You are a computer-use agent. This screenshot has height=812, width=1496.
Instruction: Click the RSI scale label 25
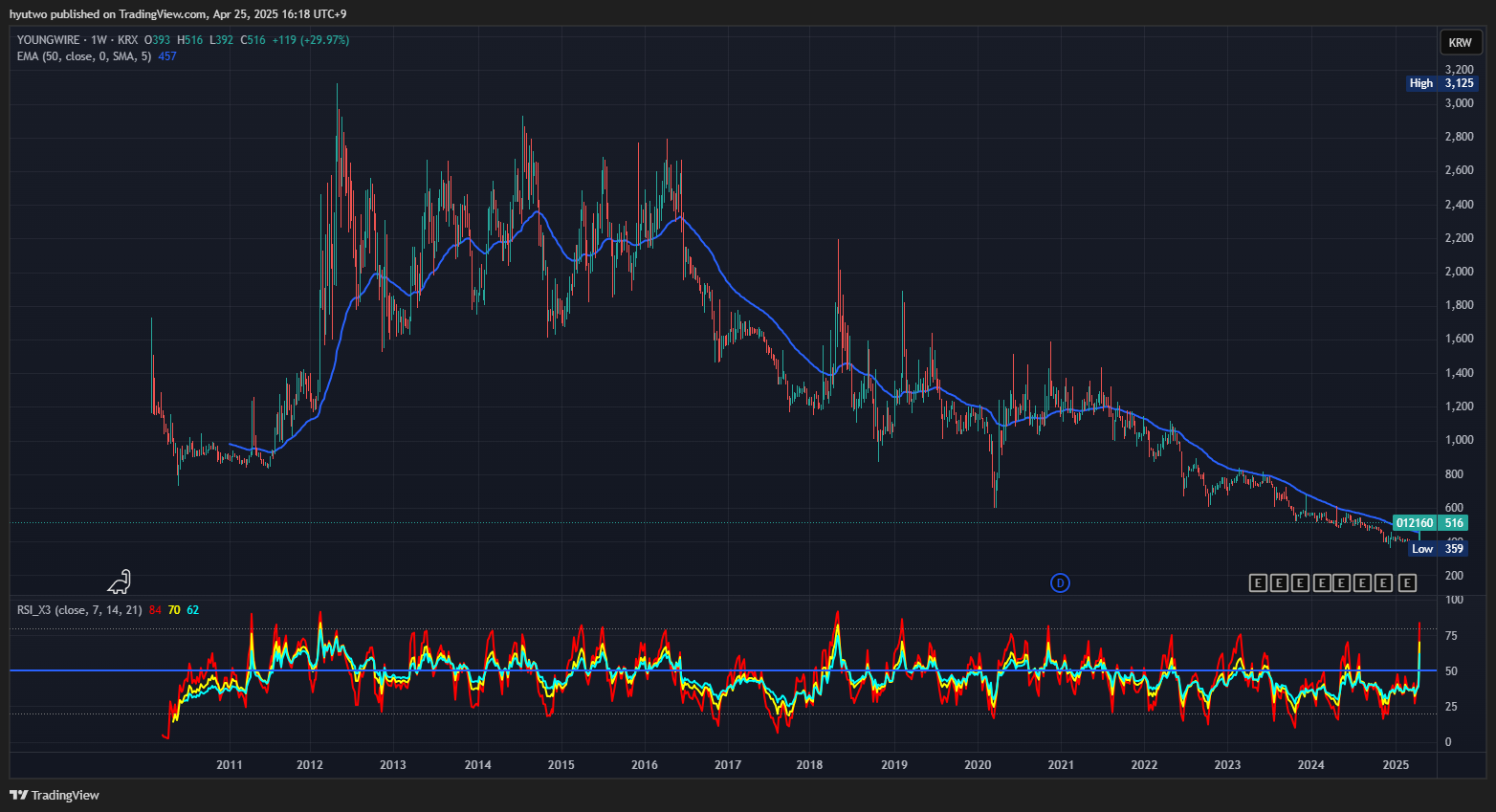[x=1451, y=707]
